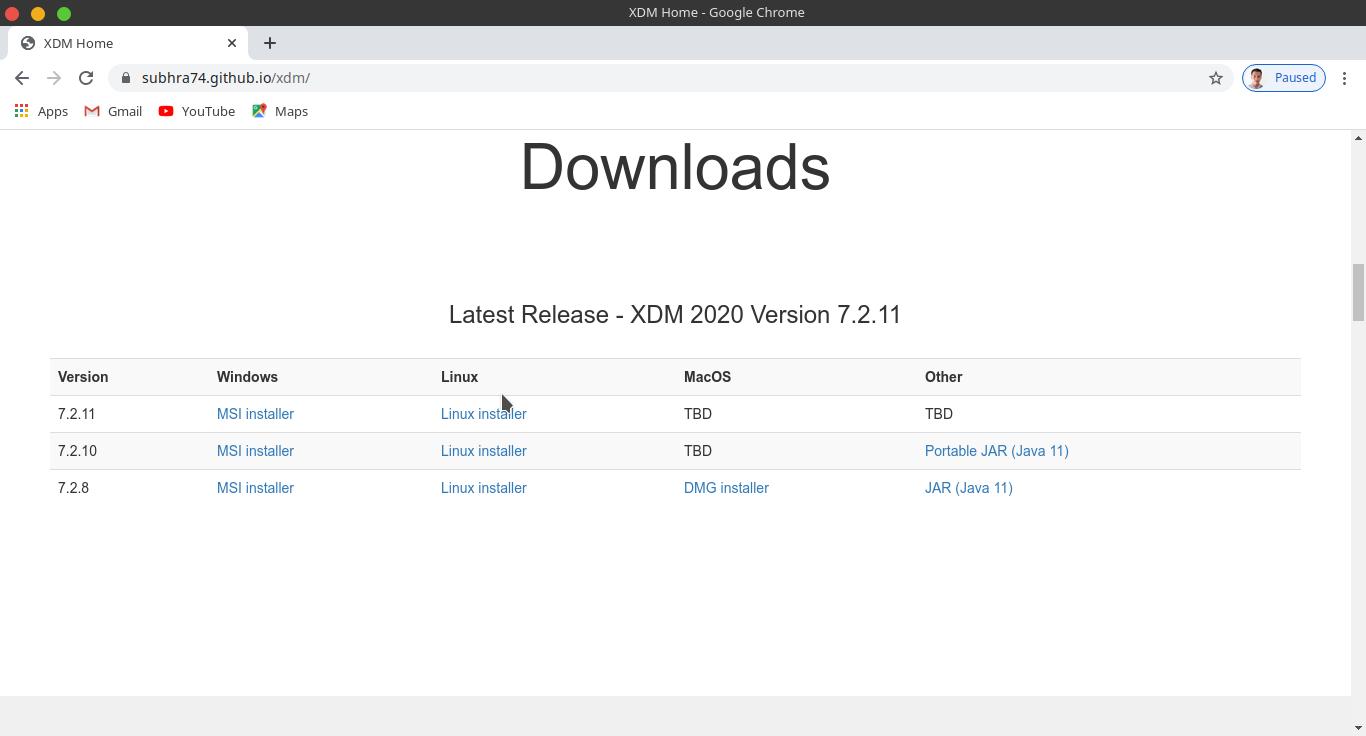Download MSI installer for version 7.2.10
1366x736 pixels.
[x=255, y=451]
